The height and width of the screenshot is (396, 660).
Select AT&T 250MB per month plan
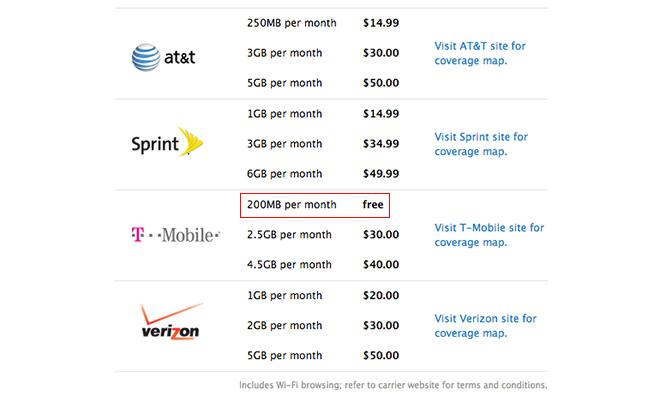pyautogui.click(x=323, y=23)
